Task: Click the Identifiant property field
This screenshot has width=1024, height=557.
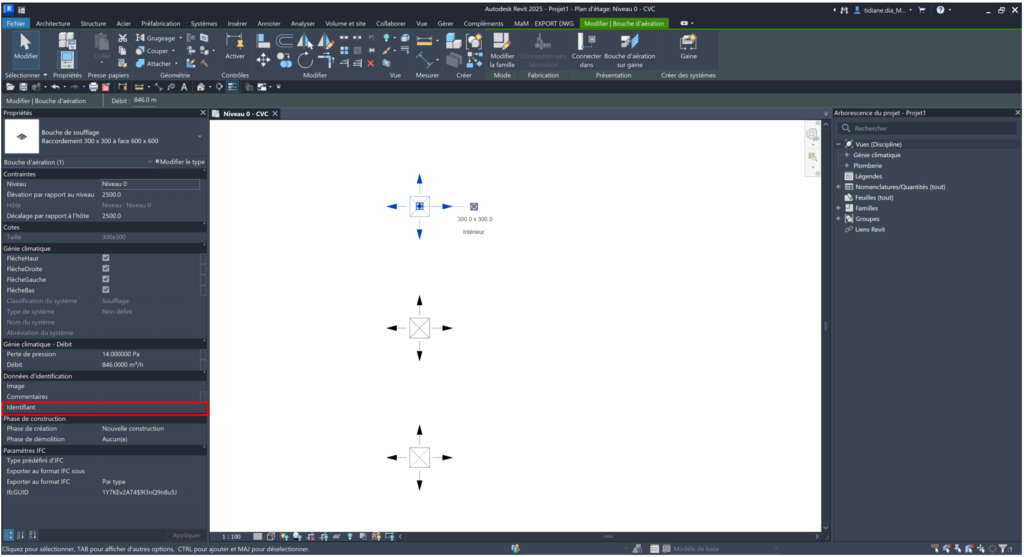Action: [x=150, y=408]
